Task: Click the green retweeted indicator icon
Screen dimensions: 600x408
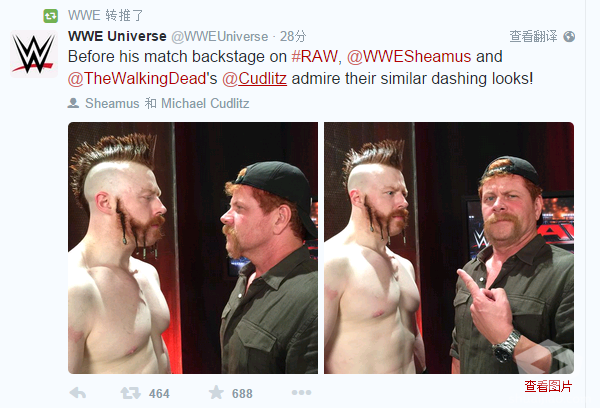Action: tap(51, 16)
